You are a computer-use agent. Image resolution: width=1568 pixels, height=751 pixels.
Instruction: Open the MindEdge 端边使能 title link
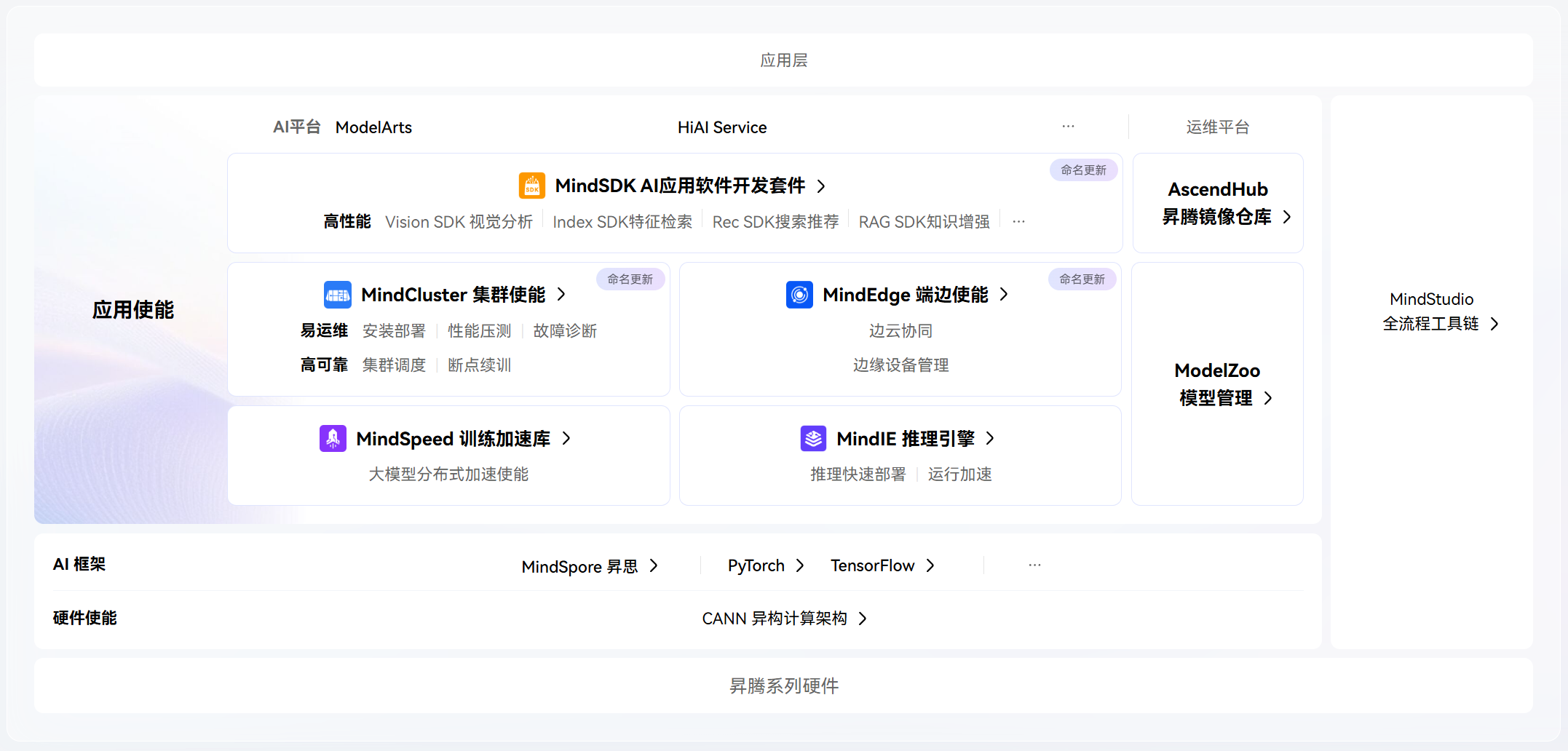pyautogui.click(x=906, y=295)
